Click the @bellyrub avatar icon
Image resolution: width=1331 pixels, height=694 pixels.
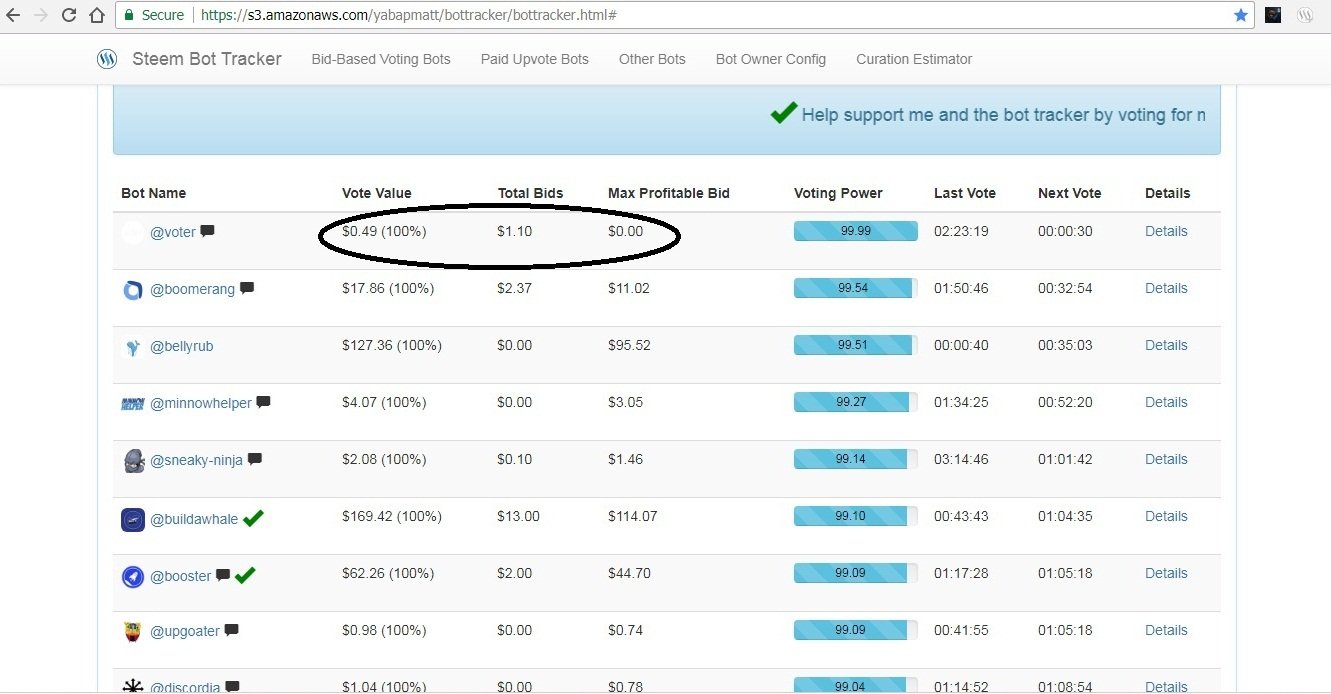(133, 347)
